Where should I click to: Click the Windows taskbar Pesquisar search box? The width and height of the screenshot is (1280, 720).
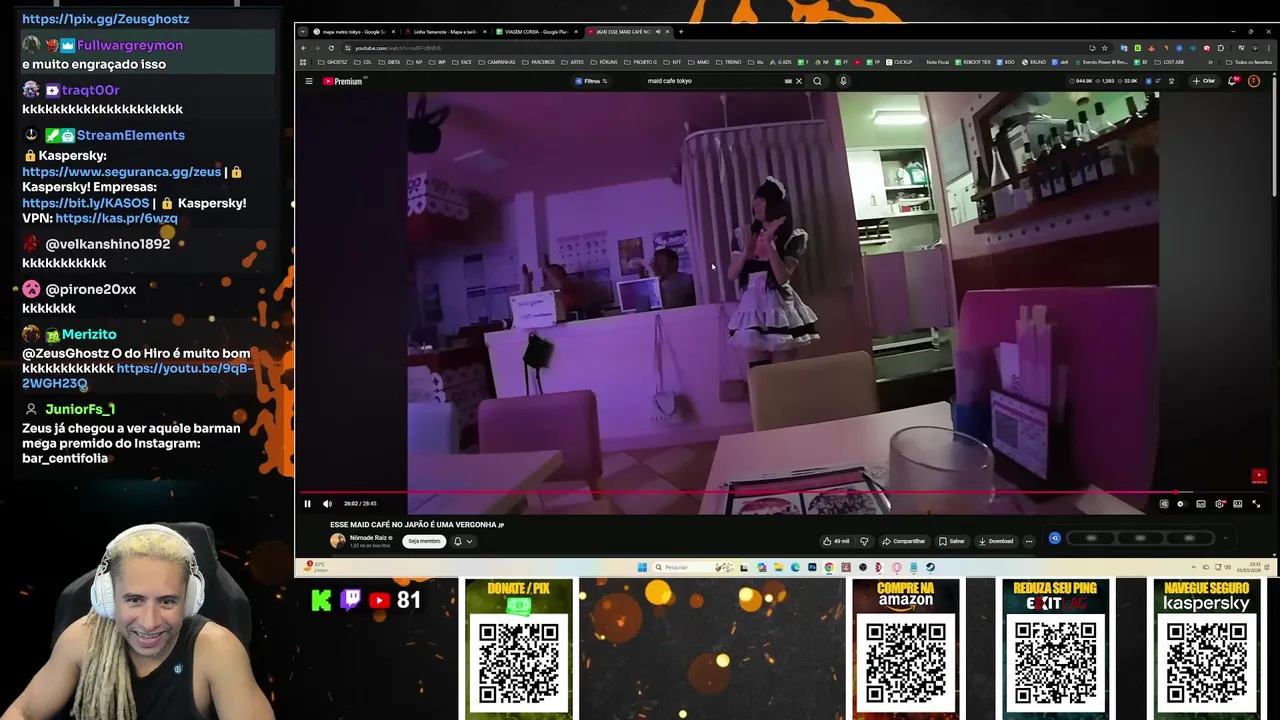pyautogui.click(x=693, y=567)
